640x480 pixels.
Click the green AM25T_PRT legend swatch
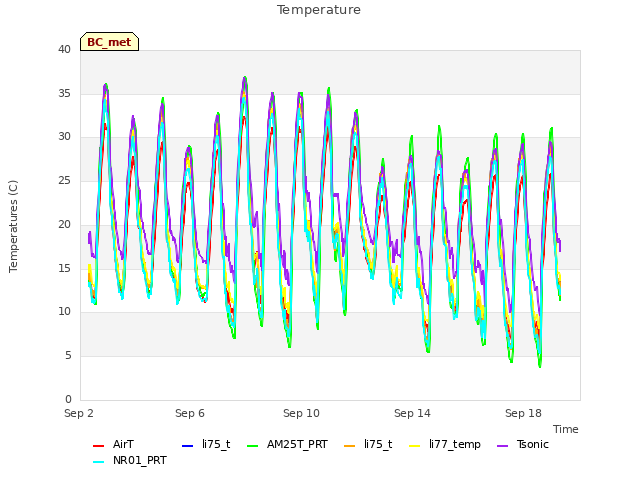[253, 445]
